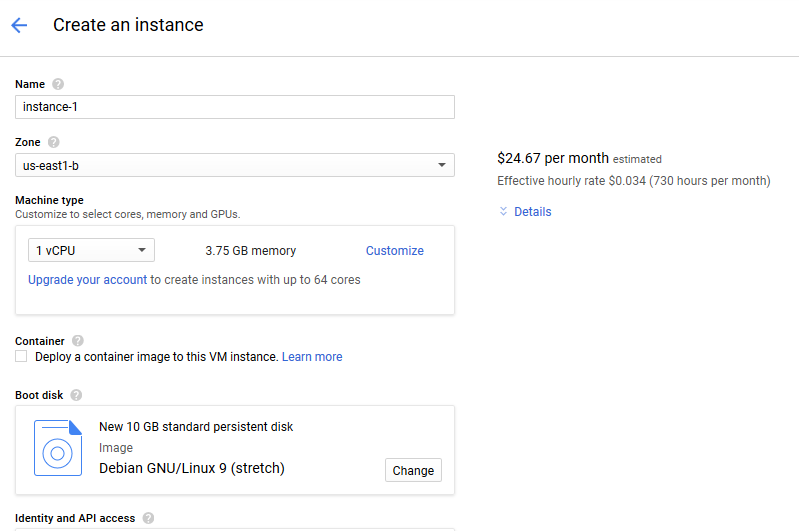Screen dimensions: 799x531
Task: Focus the Name field containing instance-1
Action: click(x=235, y=107)
